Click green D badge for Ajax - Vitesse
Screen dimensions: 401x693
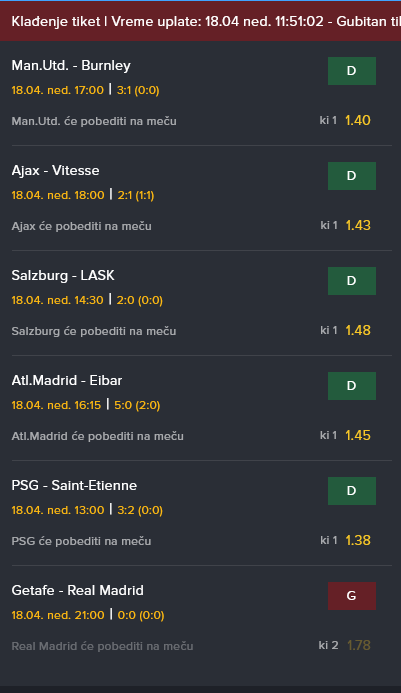(x=351, y=176)
